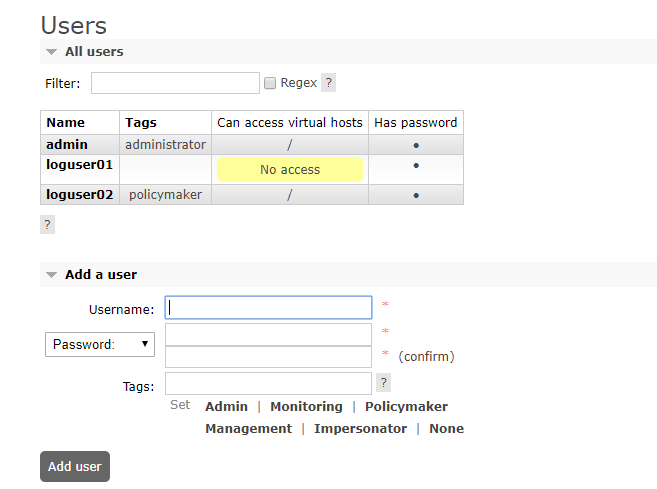Click the first password input field
Viewport: 657px width, 489px height.
click(269, 334)
